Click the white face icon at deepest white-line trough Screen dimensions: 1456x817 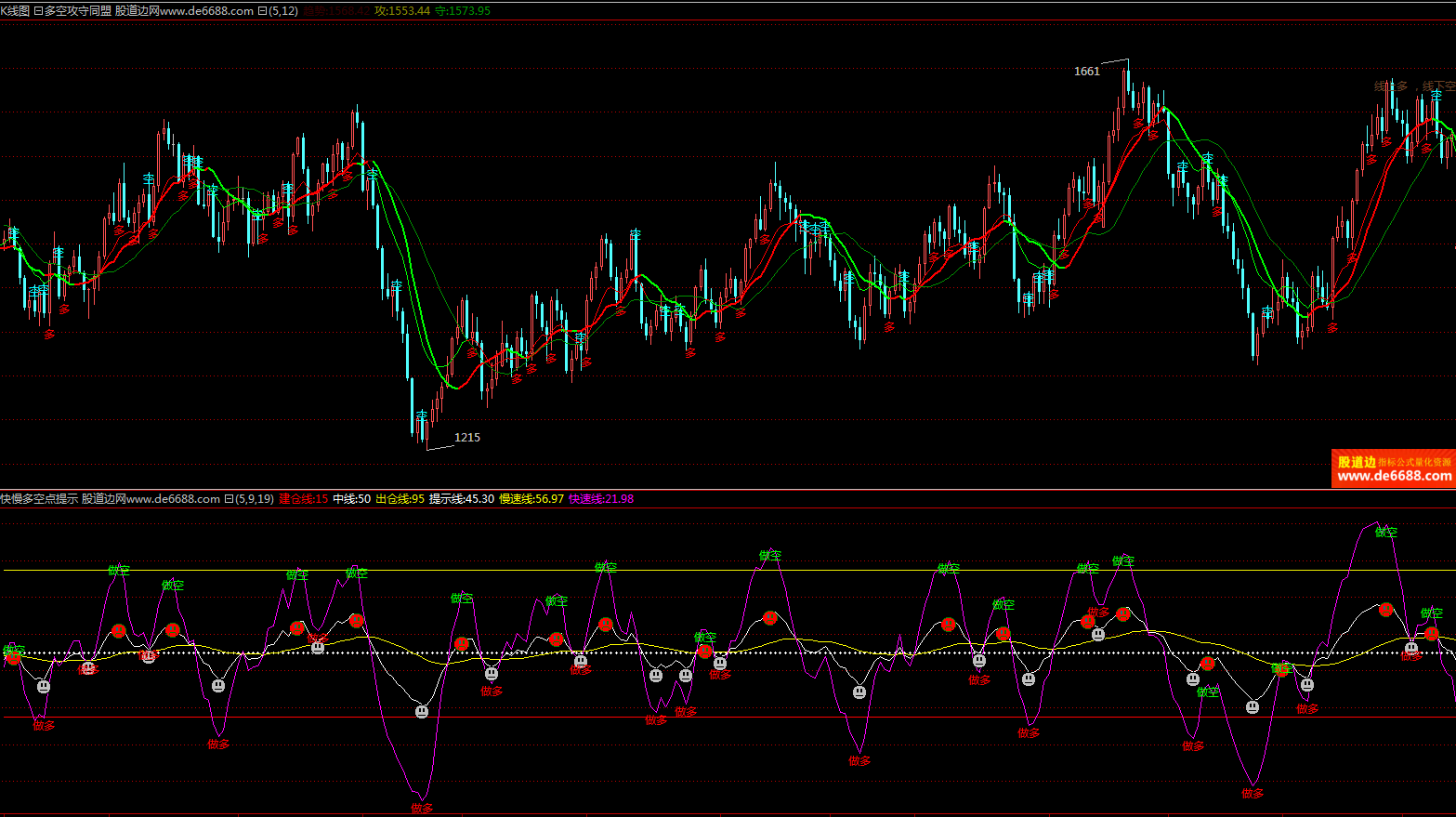tap(422, 711)
